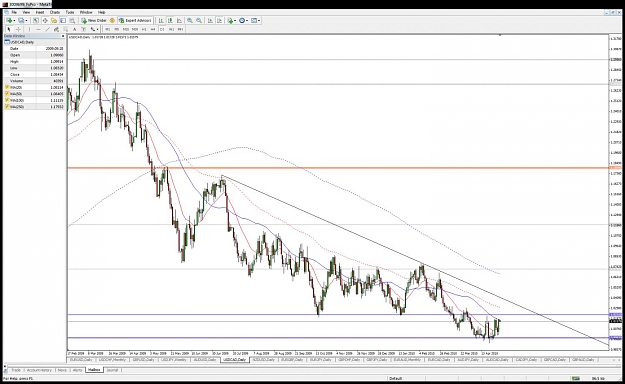Switch to M1 timeframe
Screen dimensions: 625x384
pyautogui.click(x=108, y=29)
